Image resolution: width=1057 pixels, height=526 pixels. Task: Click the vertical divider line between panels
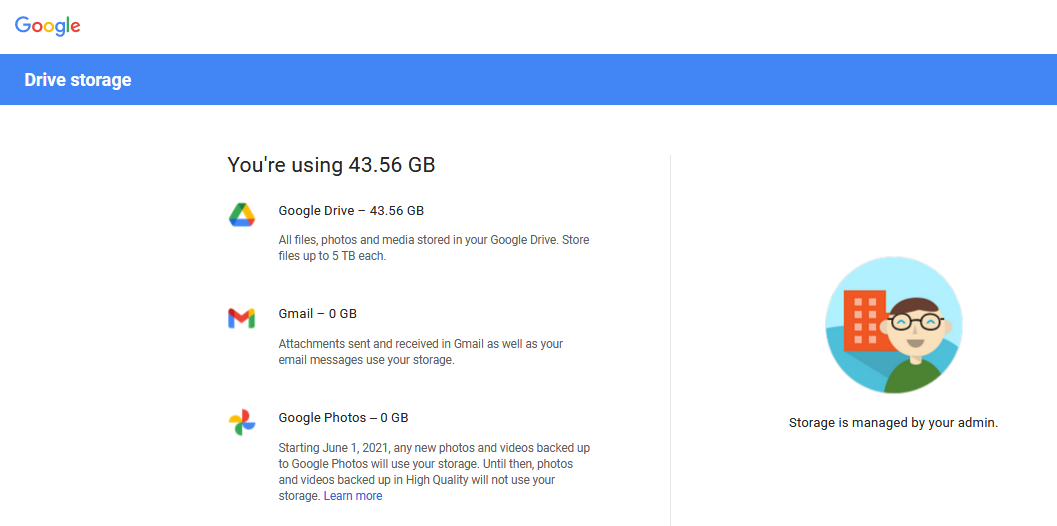670,340
